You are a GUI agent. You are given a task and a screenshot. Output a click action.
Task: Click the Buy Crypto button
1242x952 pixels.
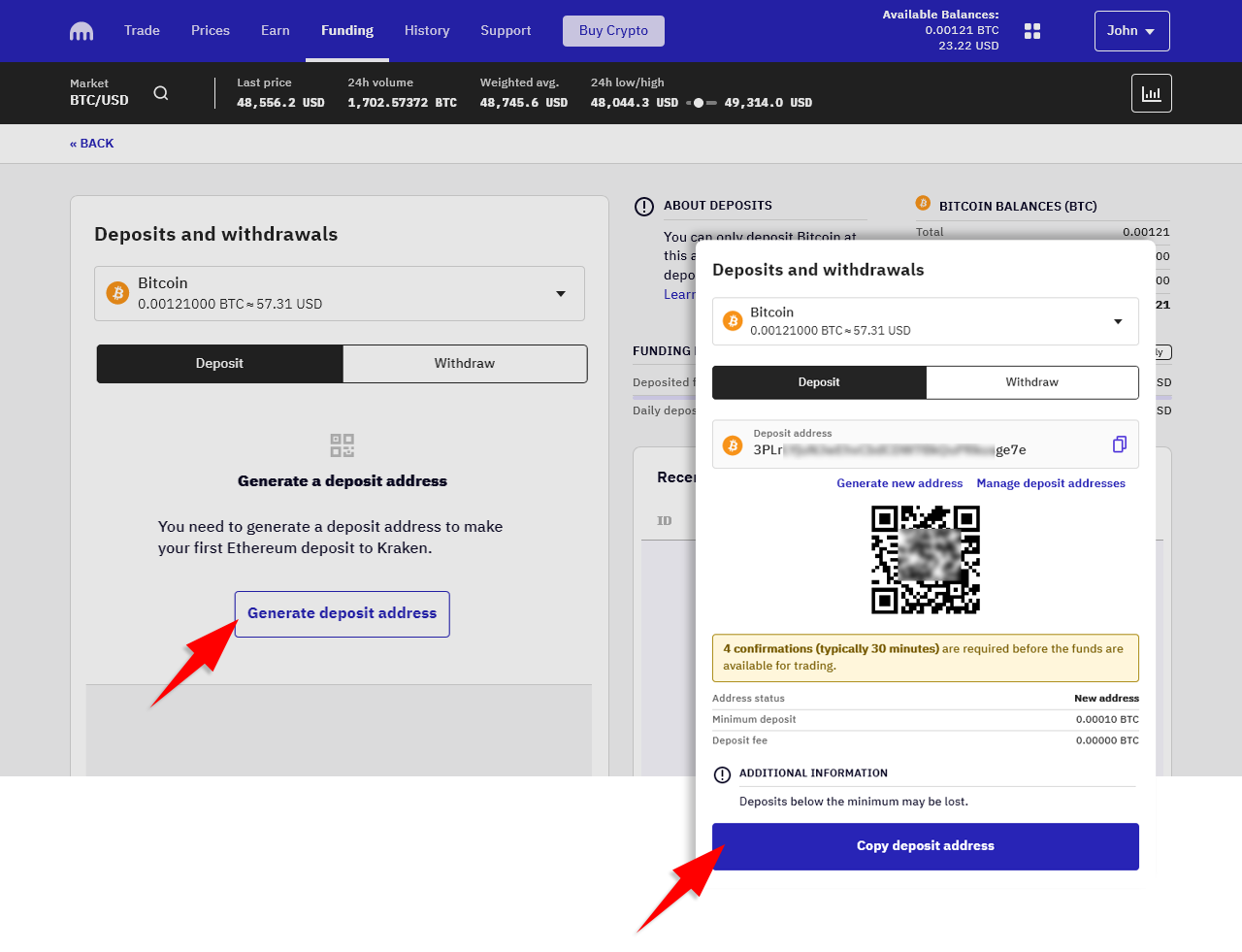pos(613,31)
